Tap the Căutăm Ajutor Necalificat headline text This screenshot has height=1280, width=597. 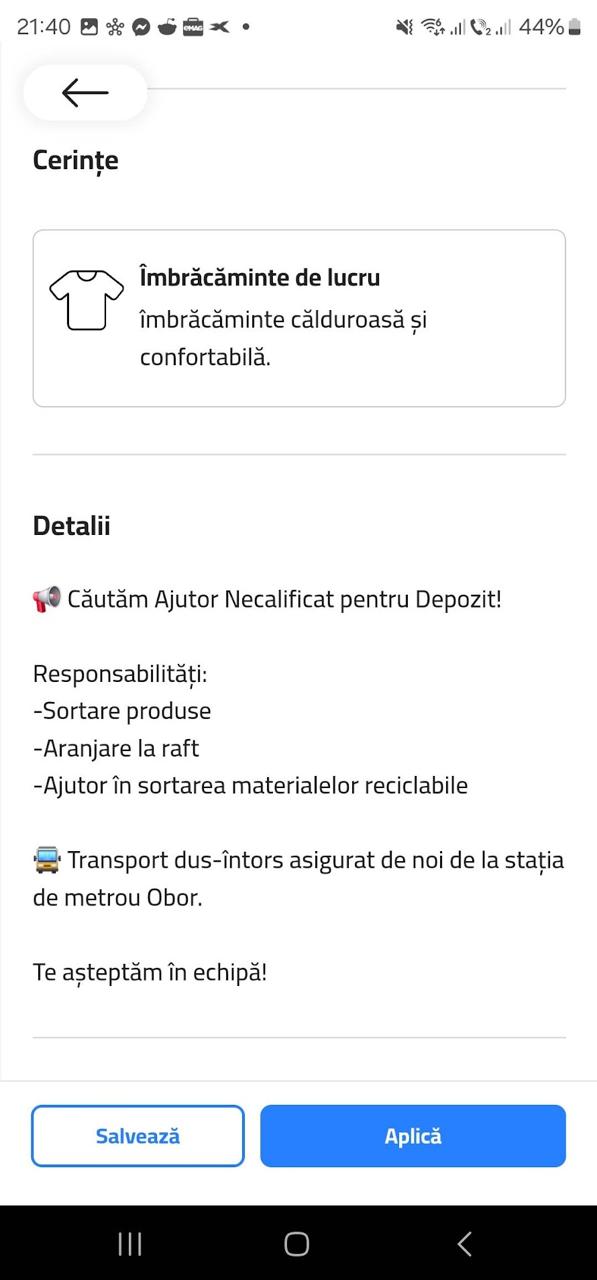[284, 599]
